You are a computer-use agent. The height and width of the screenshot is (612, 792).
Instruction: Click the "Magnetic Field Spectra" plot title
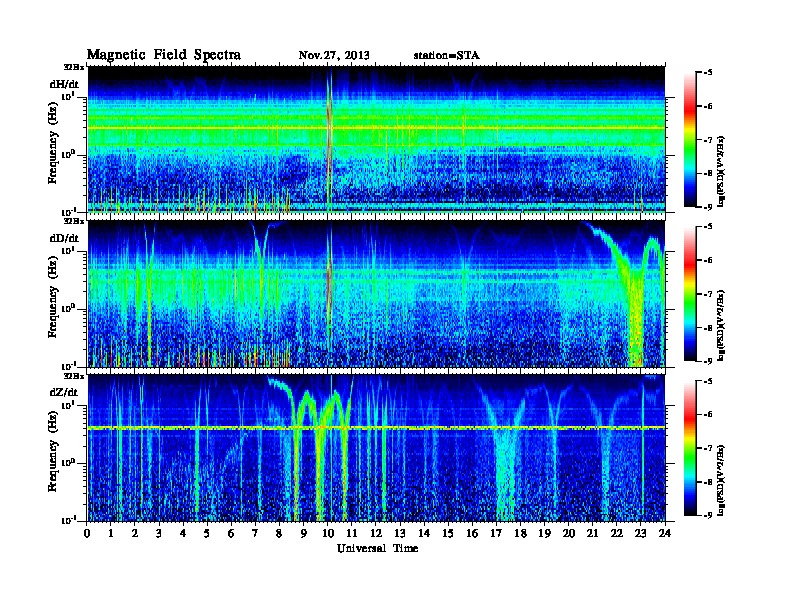coord(164,55)
